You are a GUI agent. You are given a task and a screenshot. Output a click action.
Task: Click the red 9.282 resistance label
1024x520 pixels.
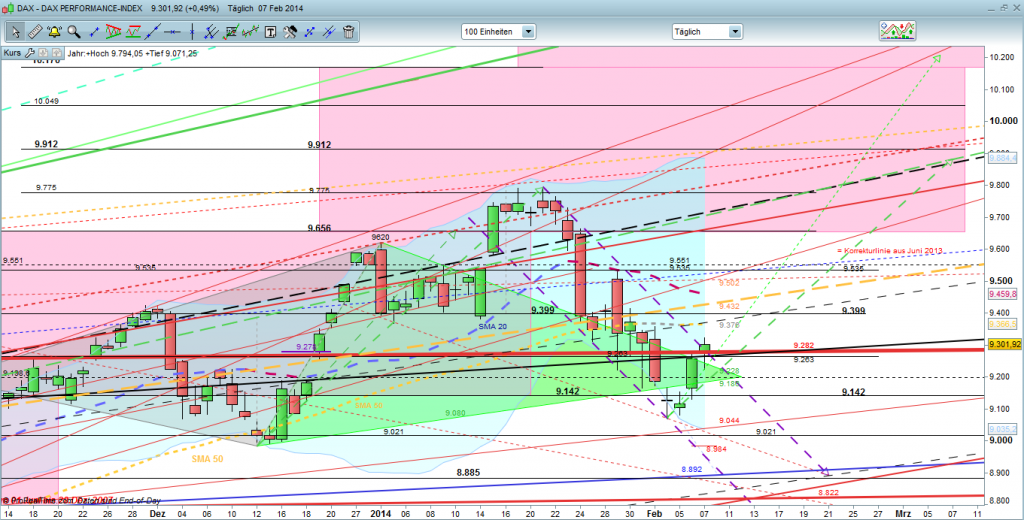803,345
